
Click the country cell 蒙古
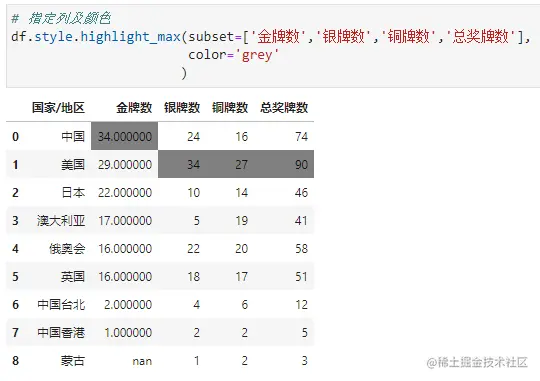pos(73,361)
